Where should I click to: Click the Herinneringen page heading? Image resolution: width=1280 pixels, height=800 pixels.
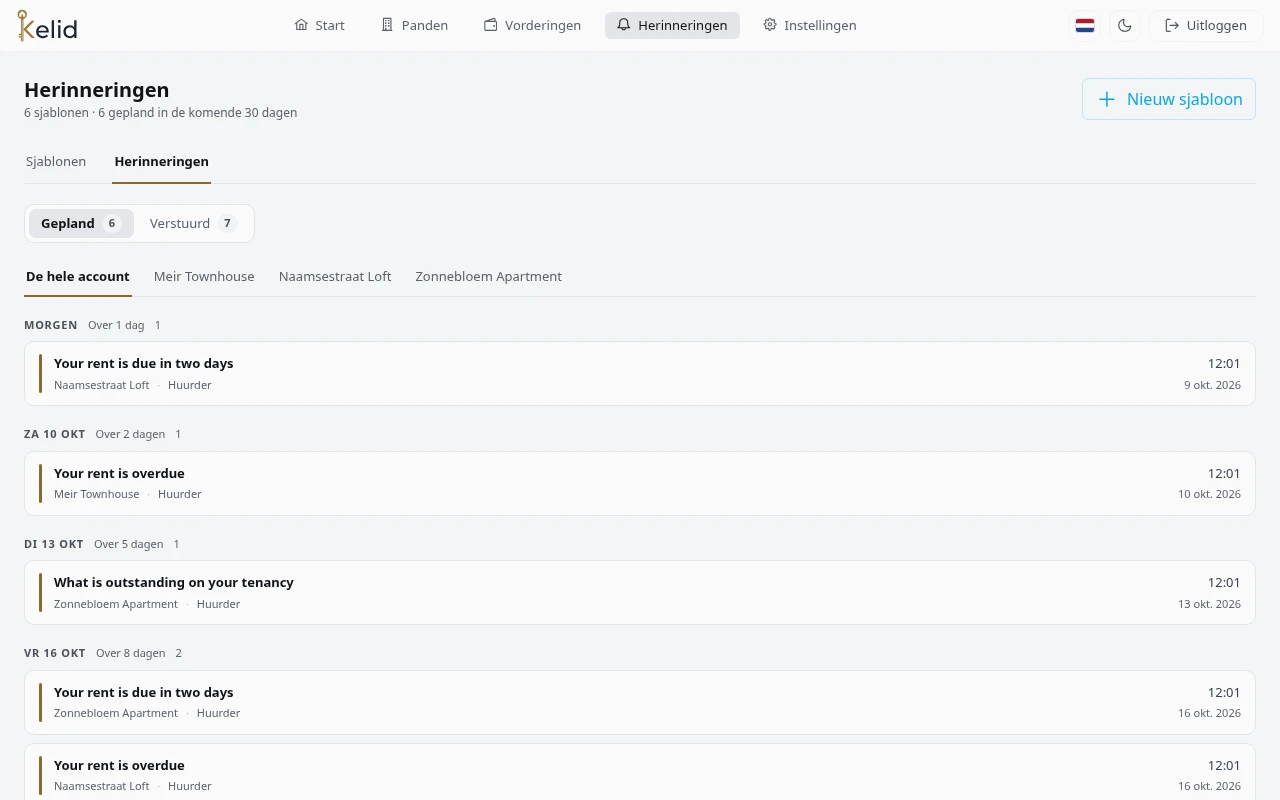[x=97, y=91]
